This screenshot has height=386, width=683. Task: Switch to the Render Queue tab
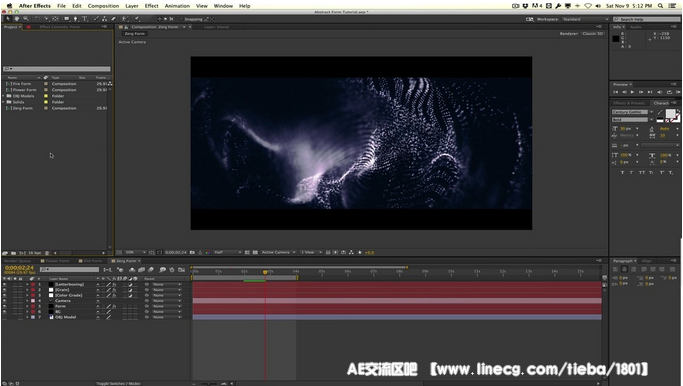[17, 261]
